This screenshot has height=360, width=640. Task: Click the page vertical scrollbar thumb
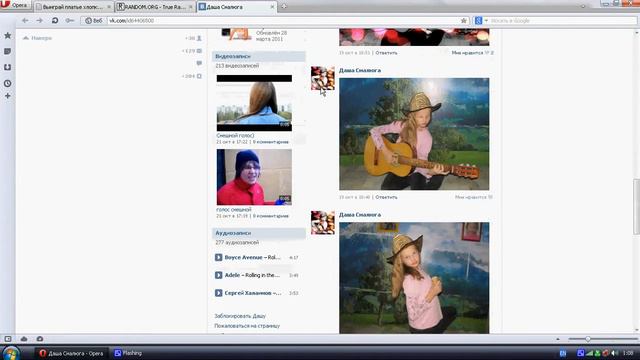(636, 207)
